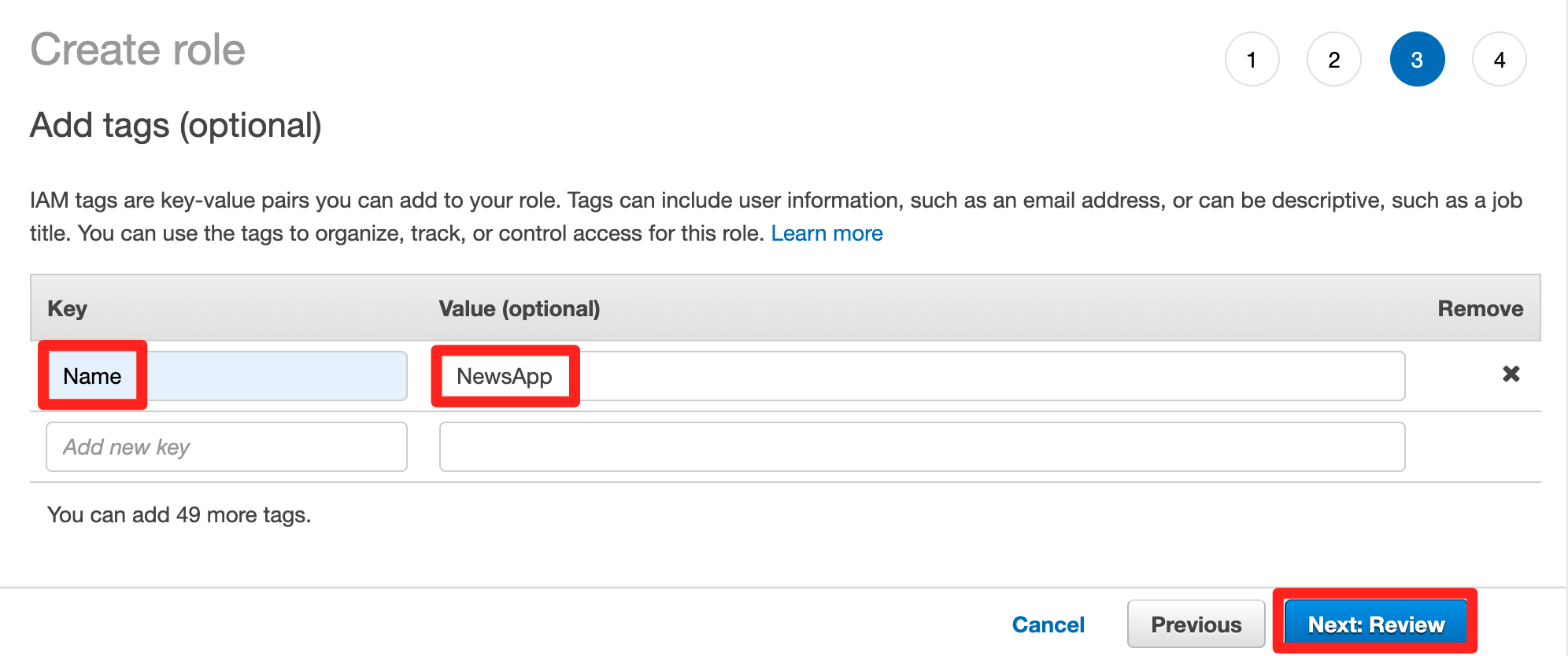This screenshot has height=656, width=1568.
Task: Cancel the role creation
Action: 1048,625
